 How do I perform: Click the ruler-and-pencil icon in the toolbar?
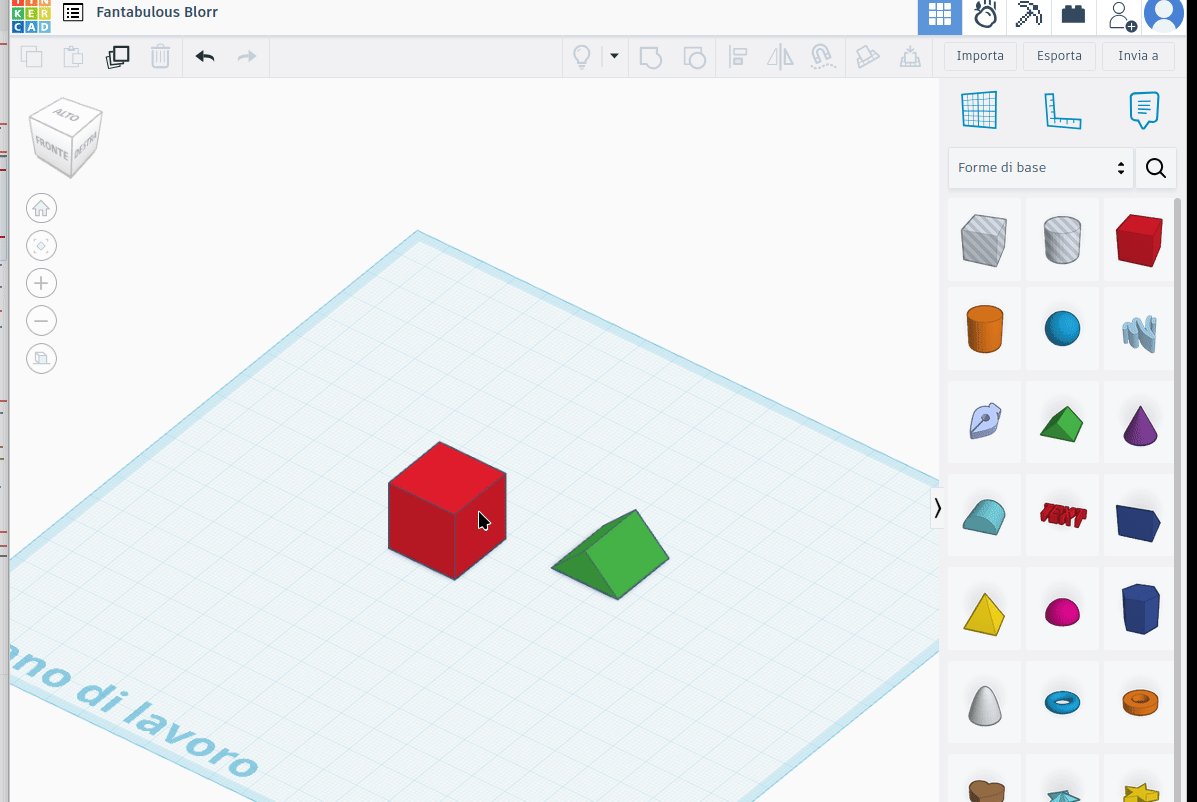pos(867,57)
